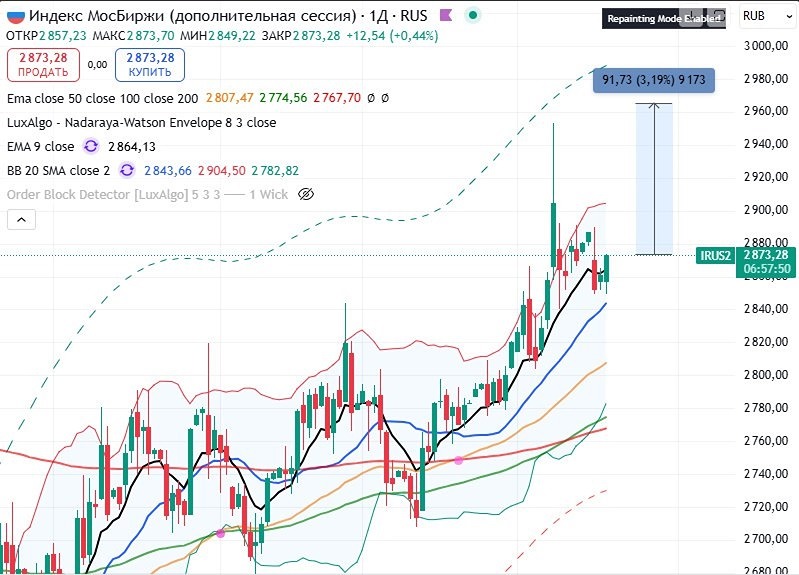This screenshot has height=575, width=799.
Task: Click the purple flag icon beside the symbol title
Action: [446, 15]
